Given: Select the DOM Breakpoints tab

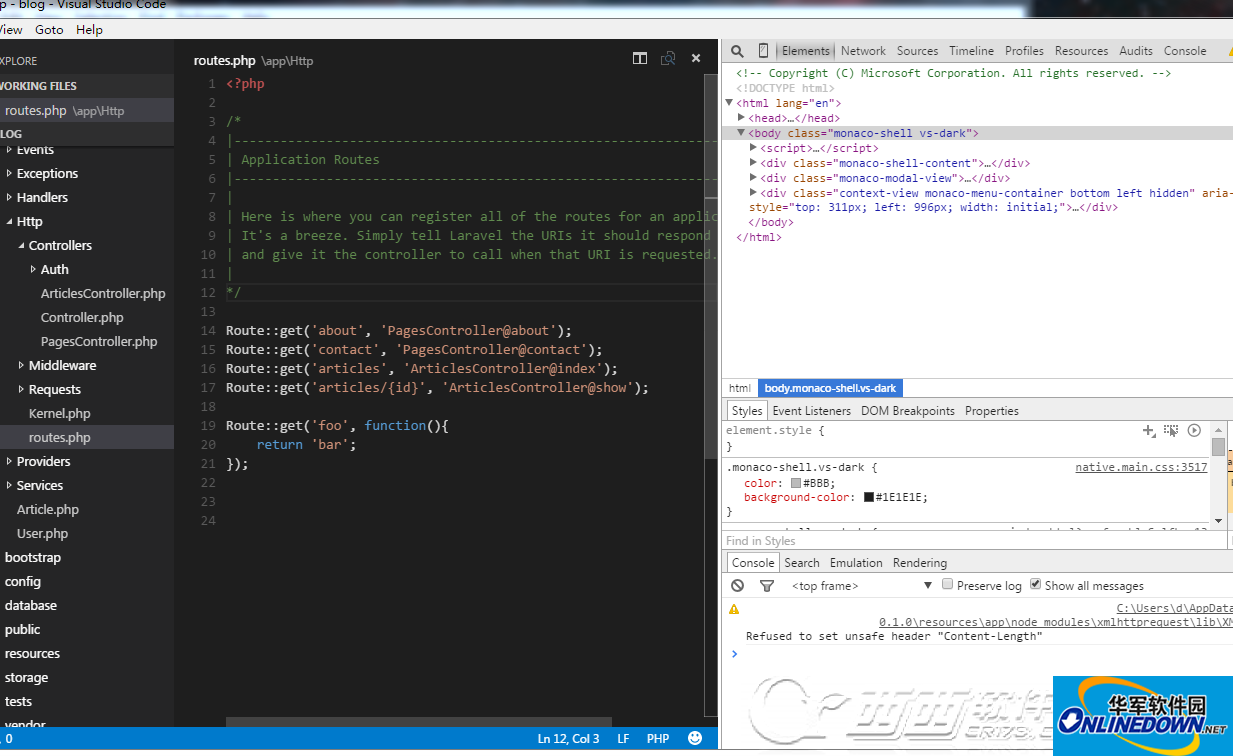Looking at the screenshot, I should (x=907, y=411).
